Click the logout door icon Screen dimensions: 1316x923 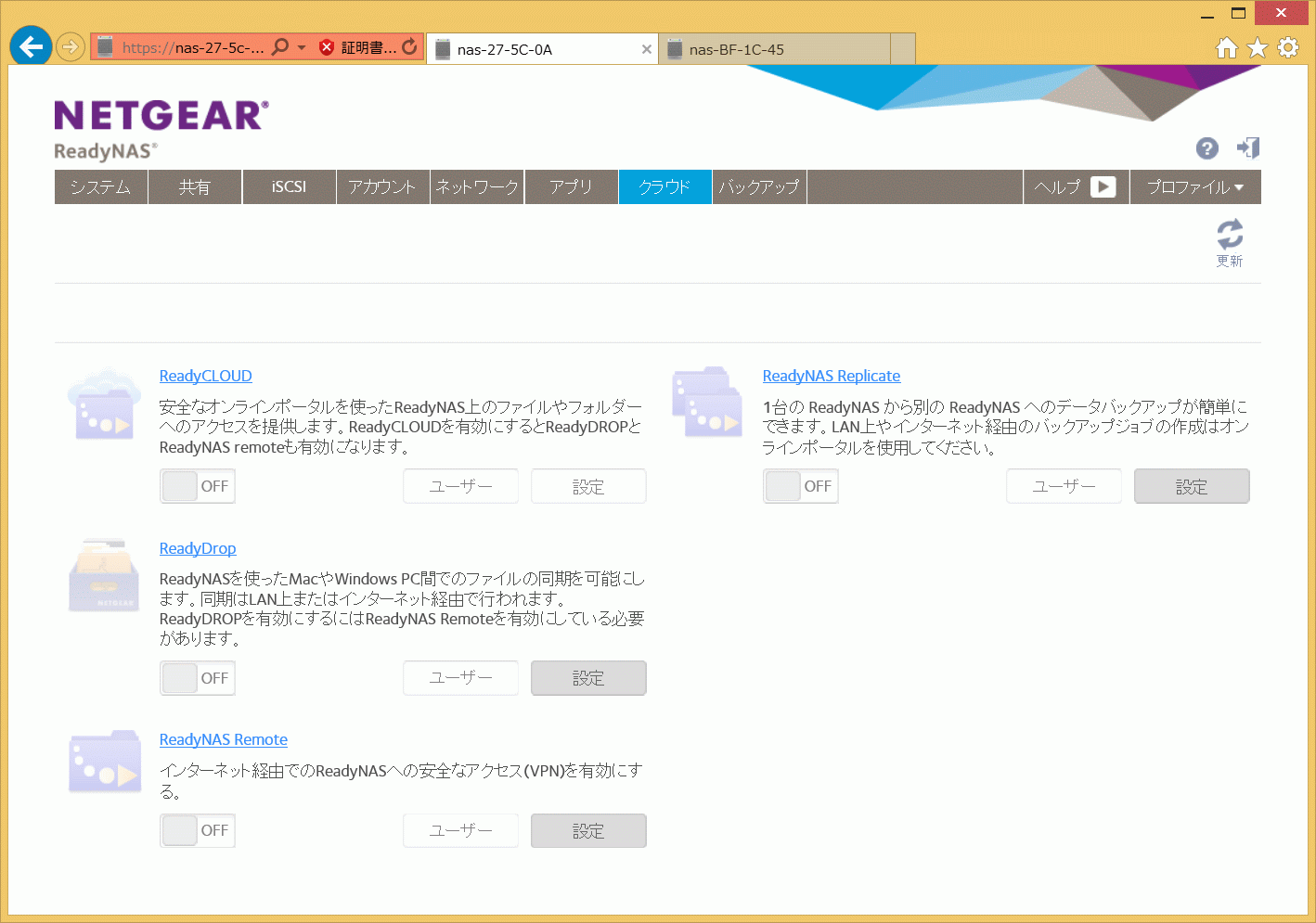coord(1248,147)
